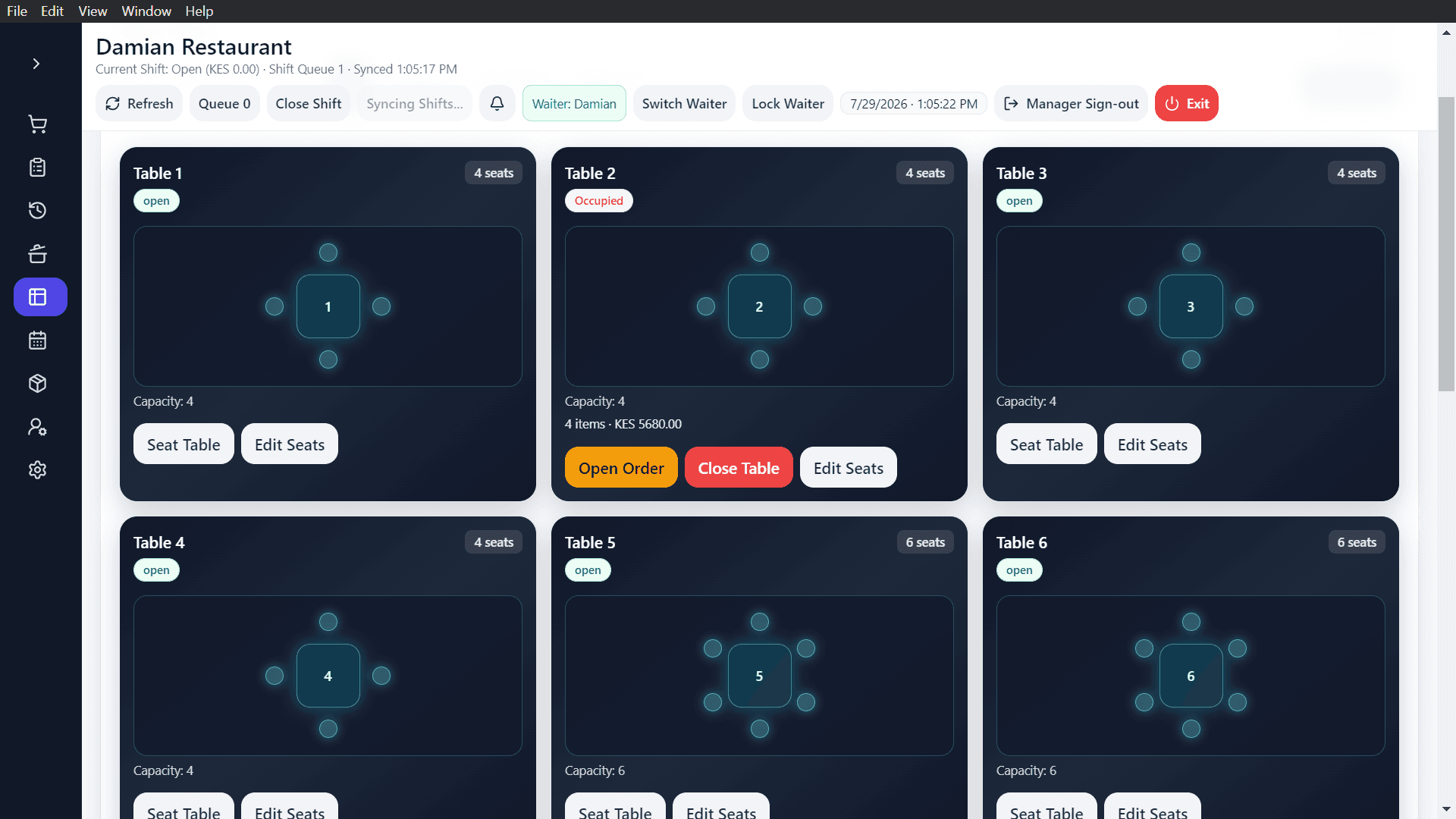Click table 6 square in diagram
1456x819 pixels.
click(1191, 676)
